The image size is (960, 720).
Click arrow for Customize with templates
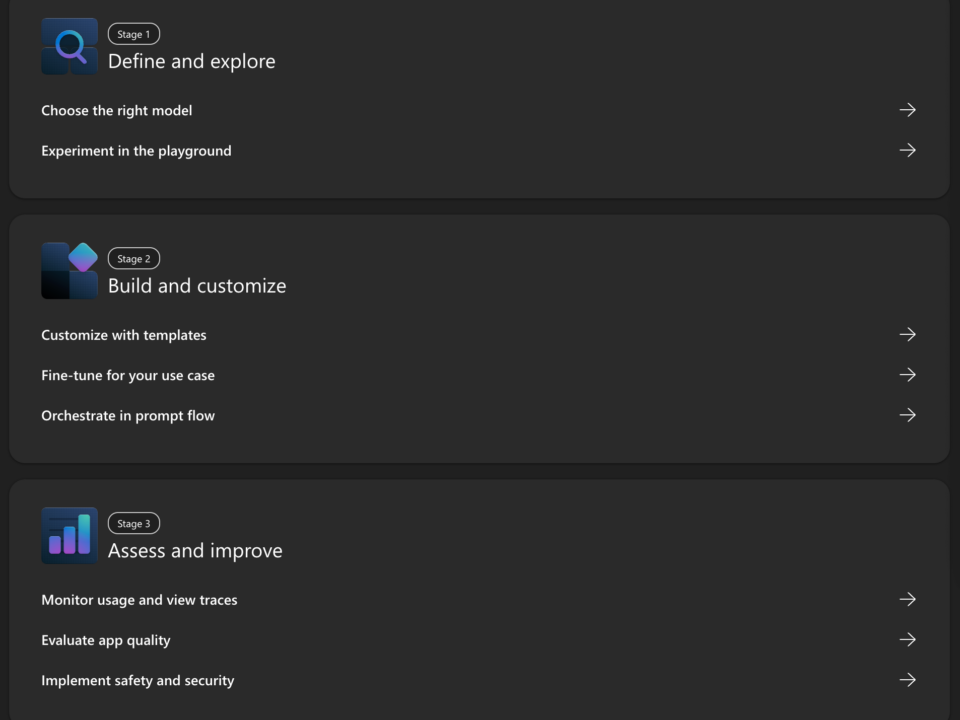click(x=907, y=335)
